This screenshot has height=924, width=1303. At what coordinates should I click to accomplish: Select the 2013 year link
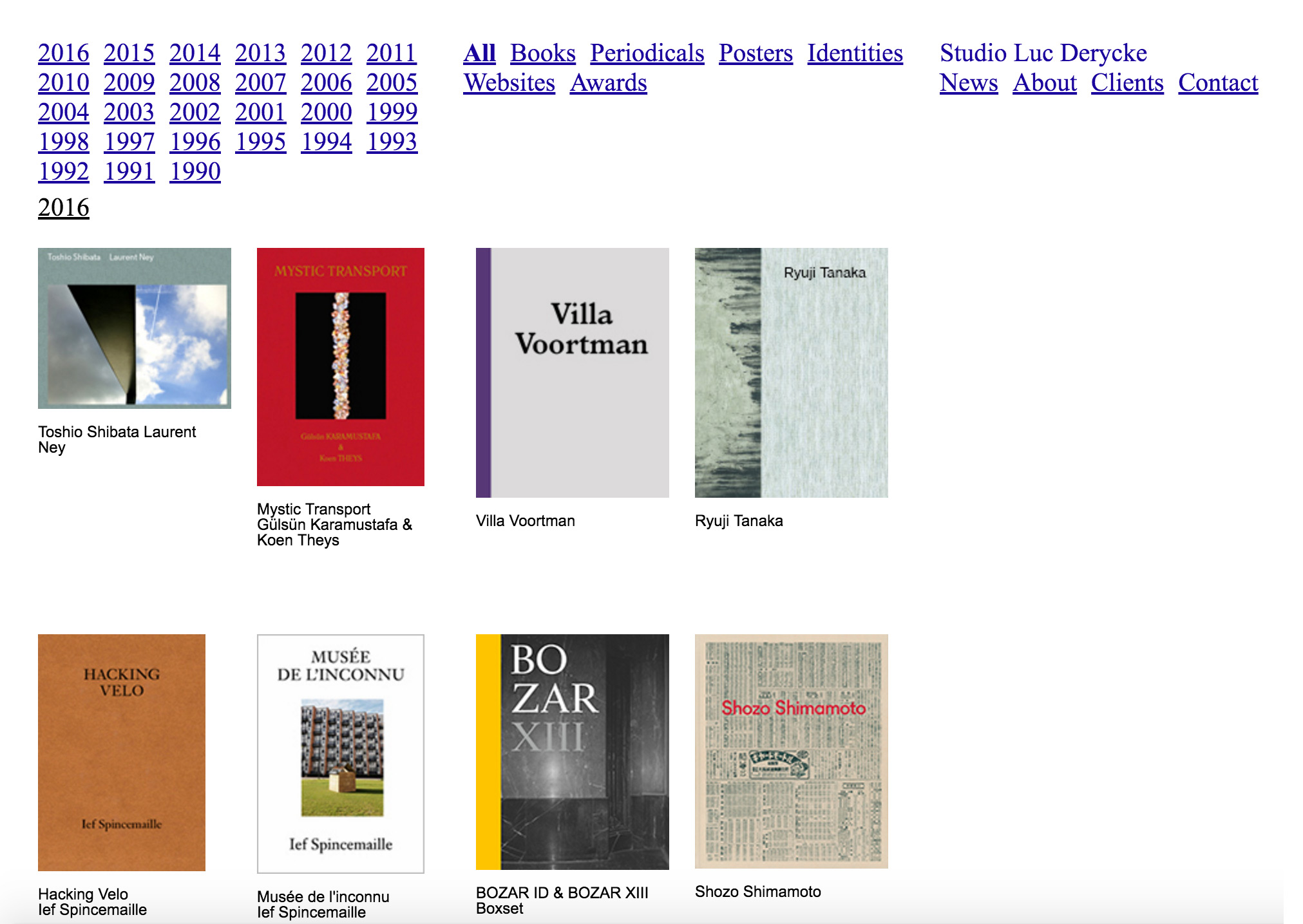(260, 53)
